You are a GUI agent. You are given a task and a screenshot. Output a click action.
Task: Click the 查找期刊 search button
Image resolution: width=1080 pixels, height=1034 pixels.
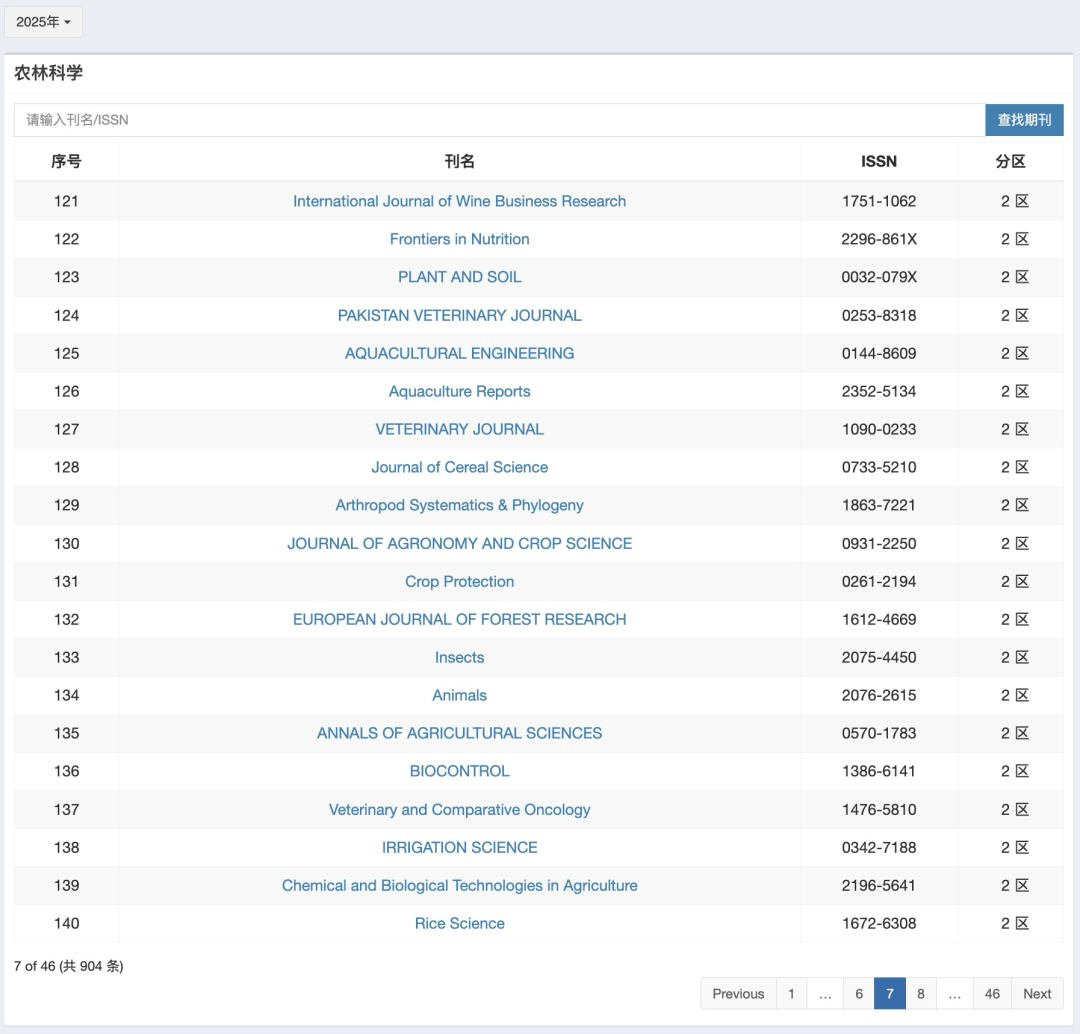(1024, 120)
